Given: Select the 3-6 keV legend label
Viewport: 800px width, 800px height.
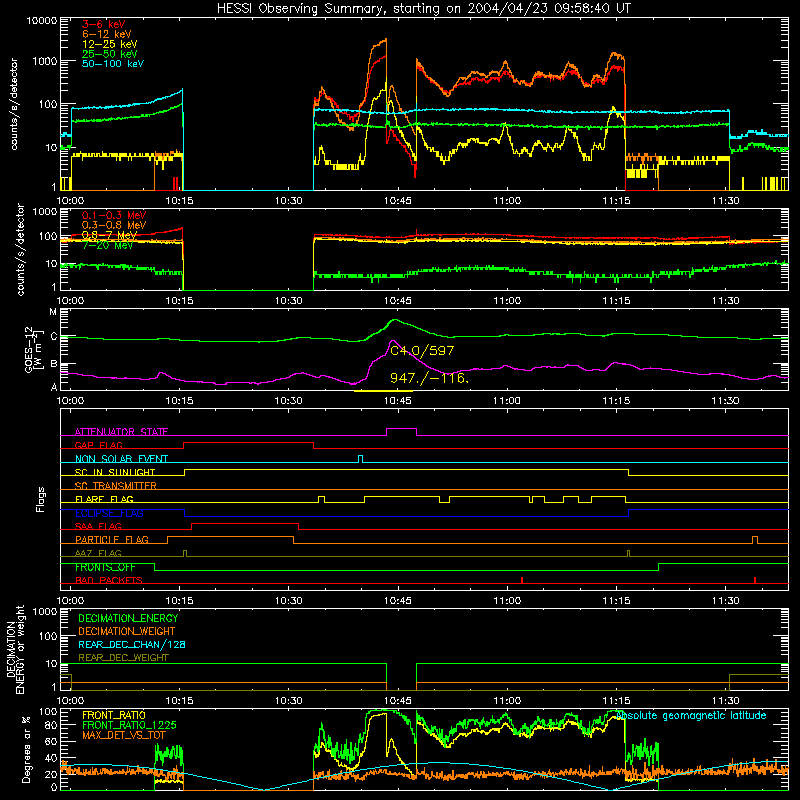Looking at the screenshot, I should [104, 24].
